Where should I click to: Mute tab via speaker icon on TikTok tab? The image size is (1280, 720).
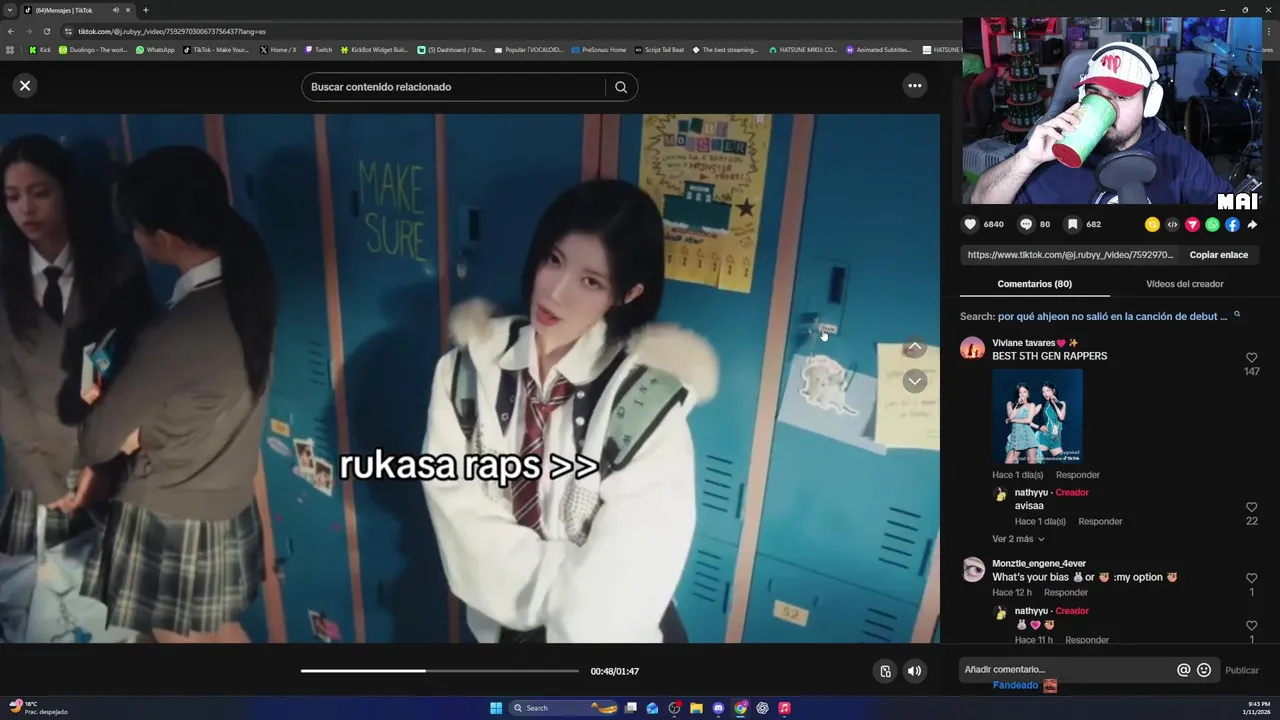point(115,10)
